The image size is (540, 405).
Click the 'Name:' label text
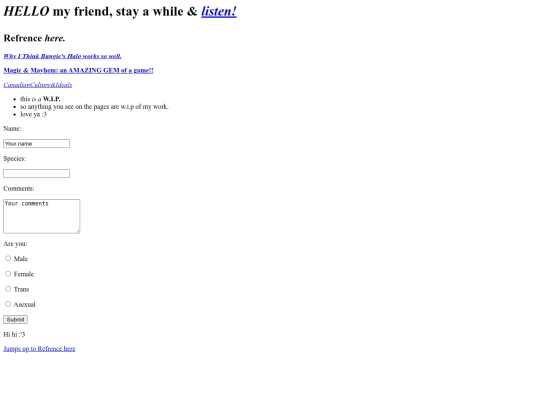[12, 128]
